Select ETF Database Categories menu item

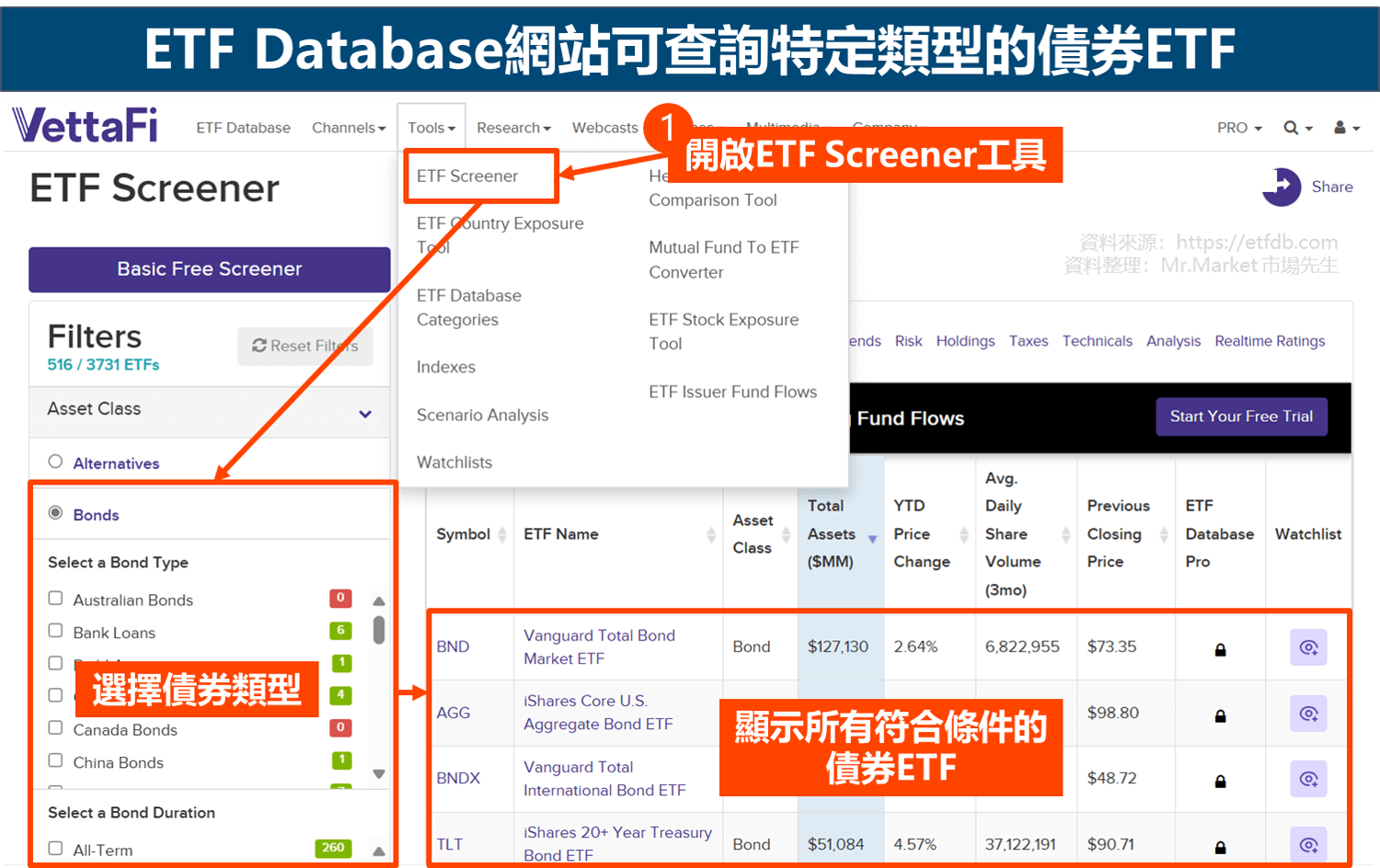[469, 307]
